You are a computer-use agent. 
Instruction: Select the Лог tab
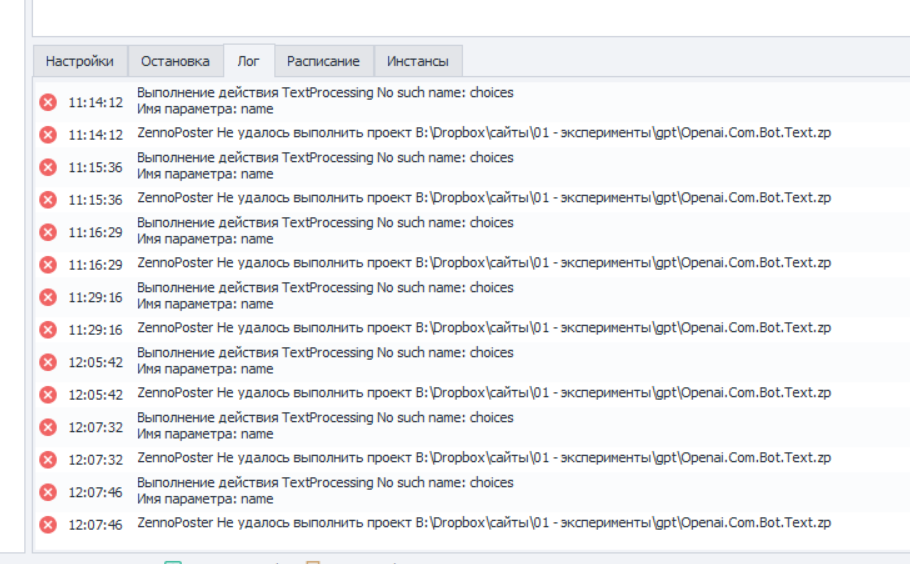tap(248, 61)
